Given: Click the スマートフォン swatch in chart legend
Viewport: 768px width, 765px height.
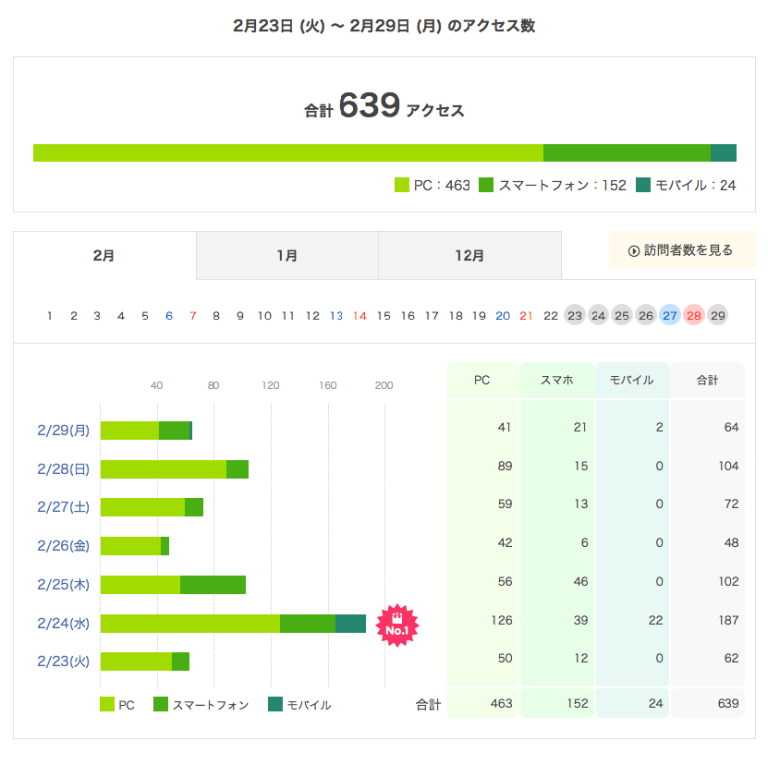Looking at the screenshot, I should point(161,704).
